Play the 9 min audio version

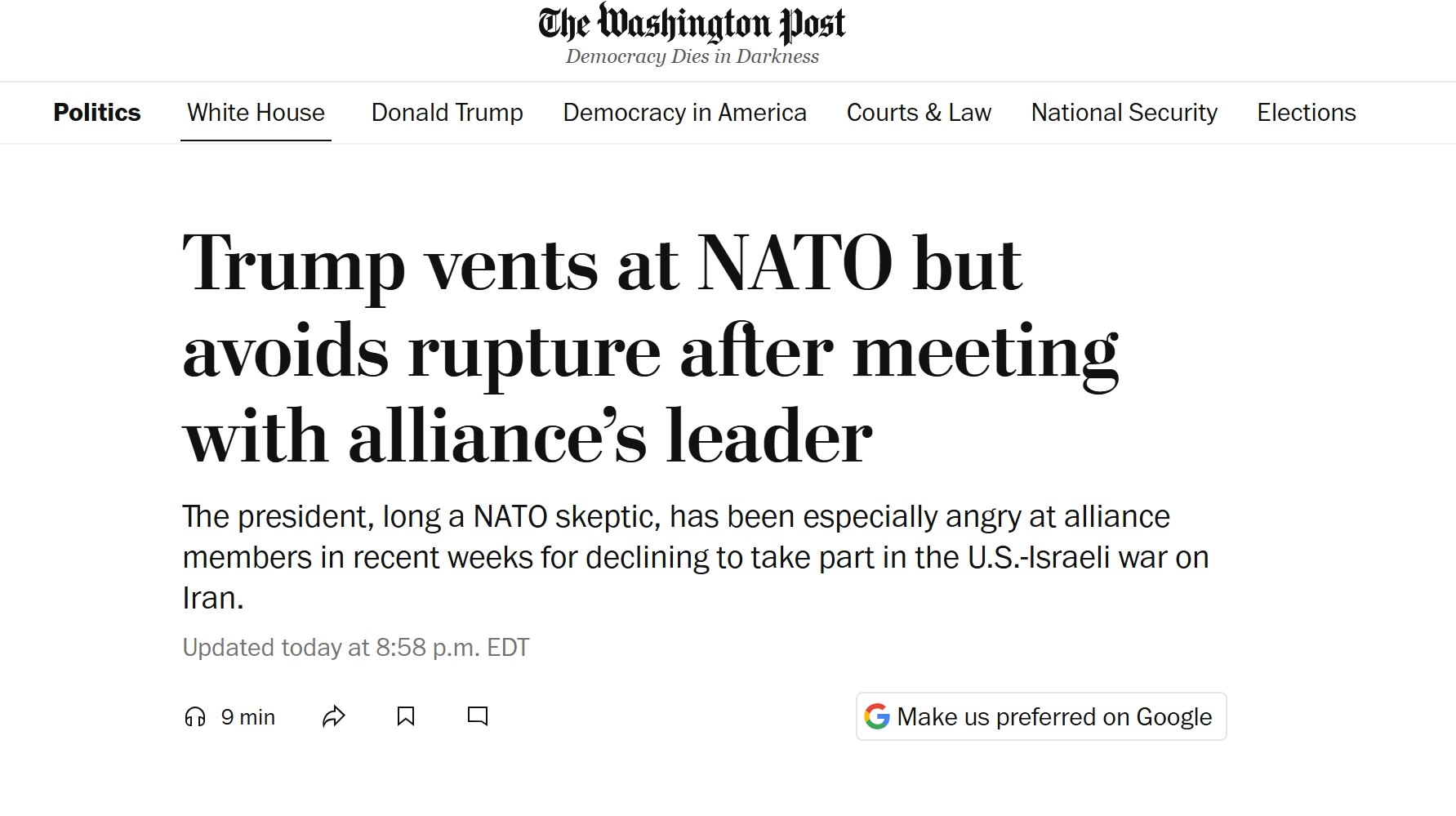pos(230,717)
